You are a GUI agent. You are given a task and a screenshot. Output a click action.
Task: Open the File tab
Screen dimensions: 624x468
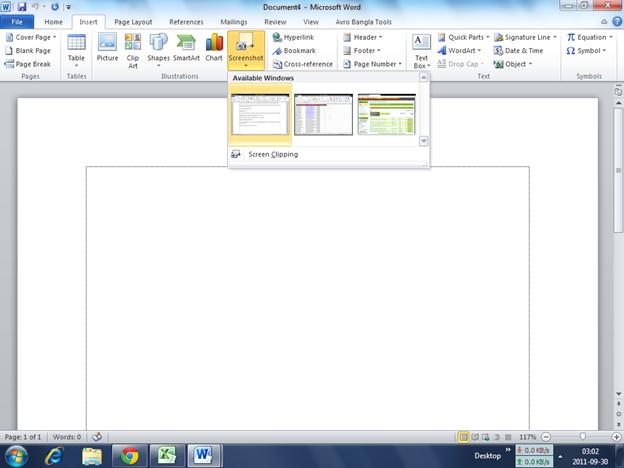17,21
